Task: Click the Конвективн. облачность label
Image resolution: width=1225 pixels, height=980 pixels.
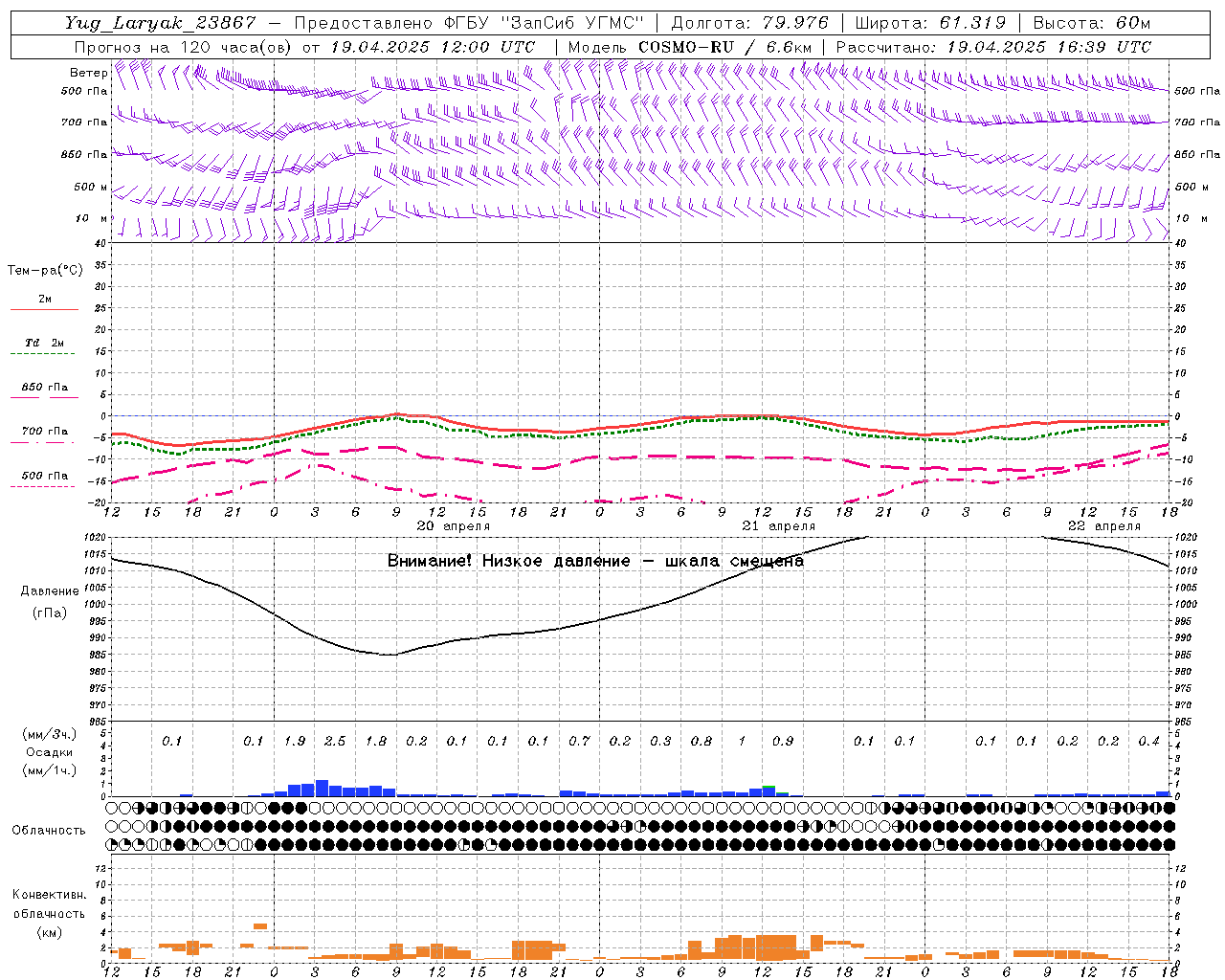Action: coord(49,904)
